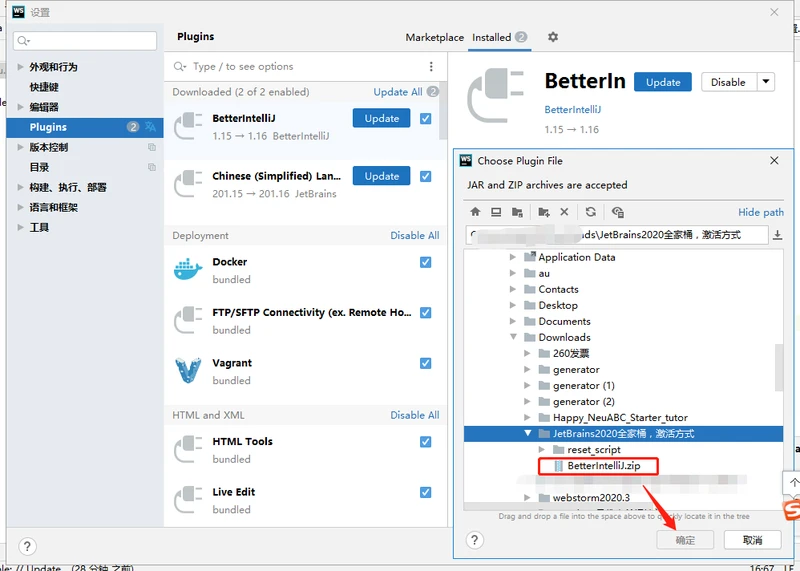Click the Update All link
800x571 pixels.
397,92
